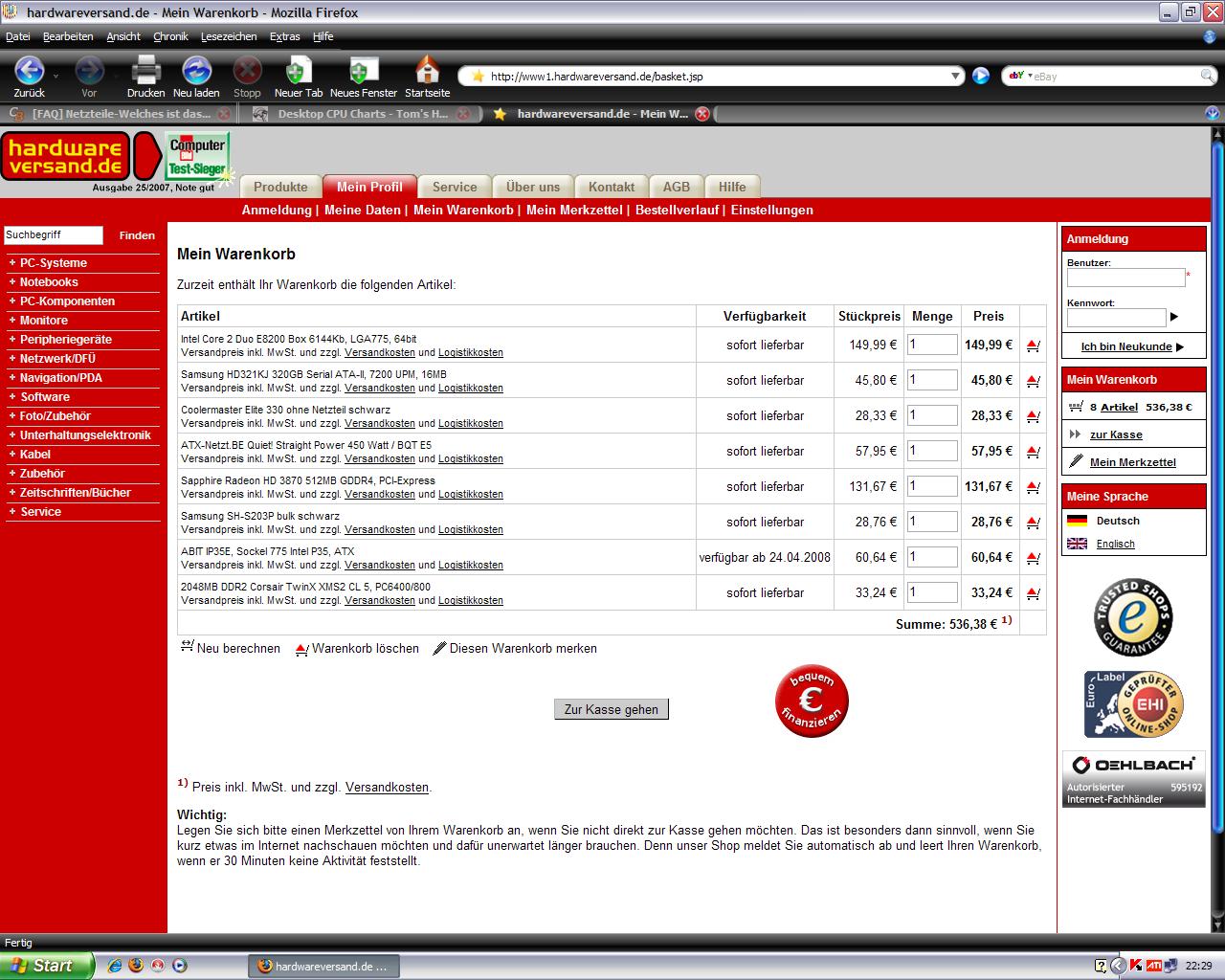Remove Samsung SH-S203P drive from basket
1225x980 pixels.
1033,523
